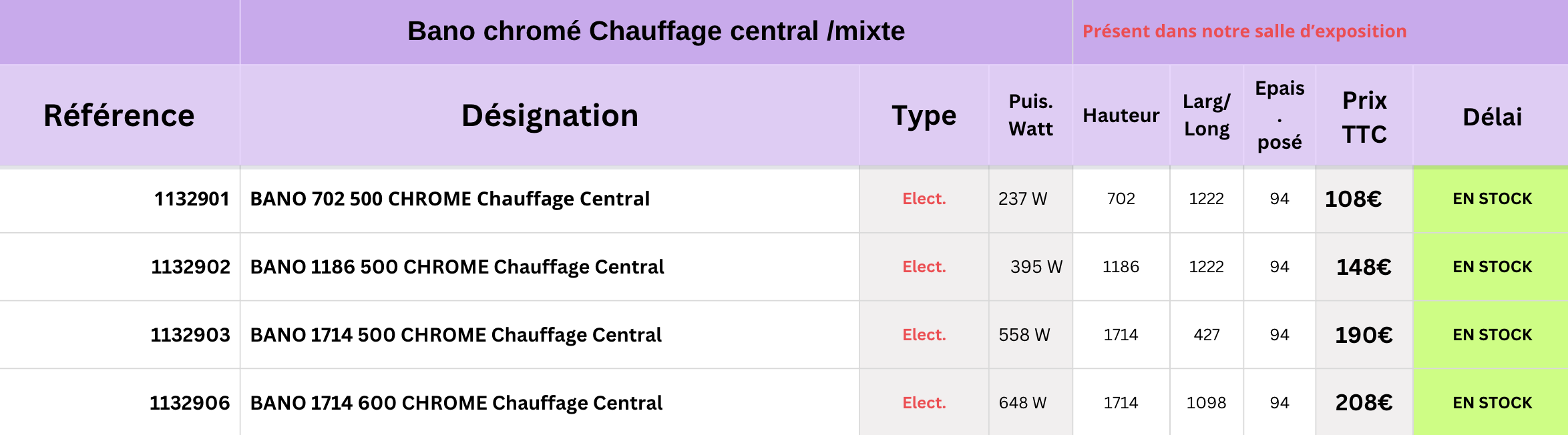The width and height of the screenshot is (1568, 435).
Task: Click reference 1132903 cell
Action: tap(190, 335)
